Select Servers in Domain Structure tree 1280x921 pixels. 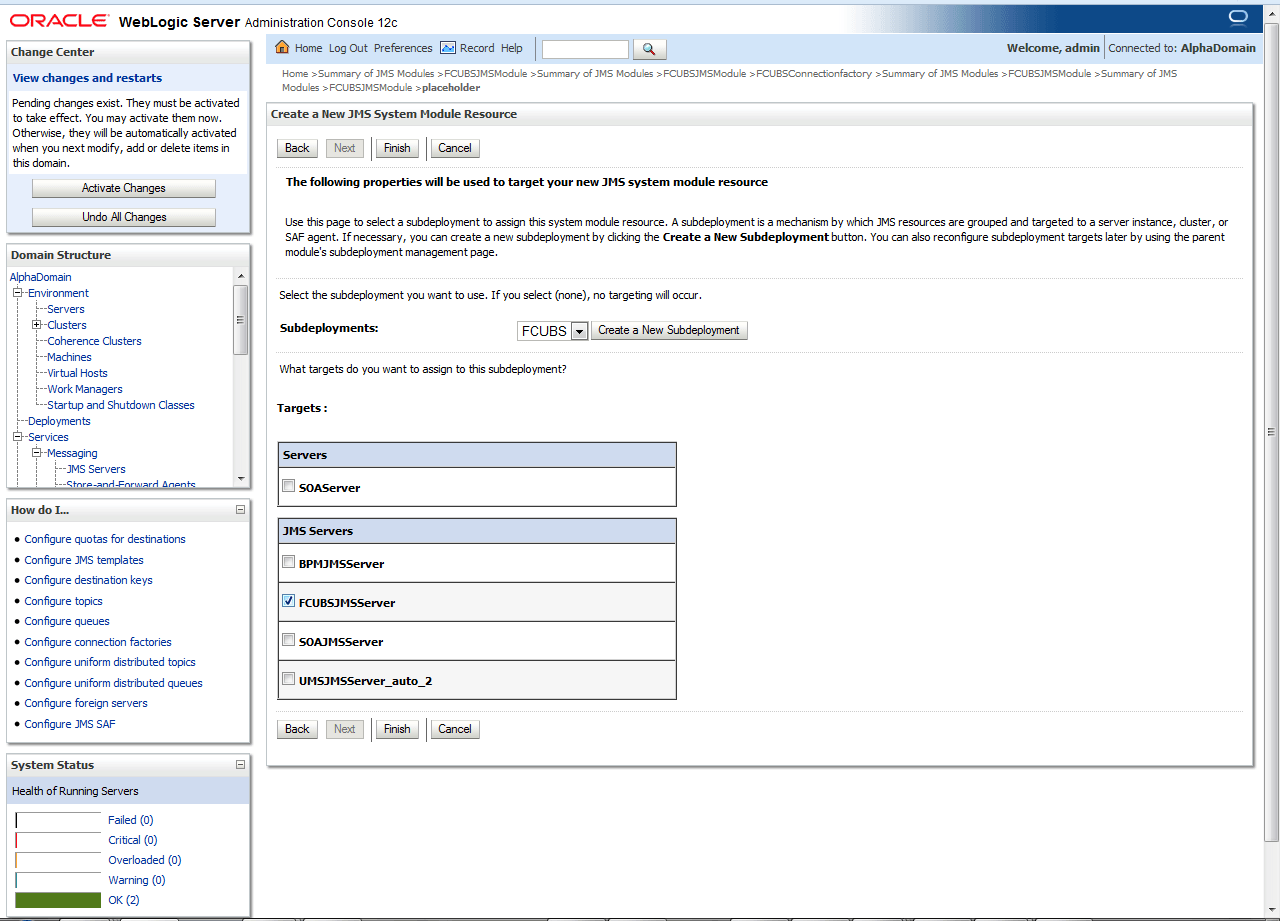tap(66, 309)
